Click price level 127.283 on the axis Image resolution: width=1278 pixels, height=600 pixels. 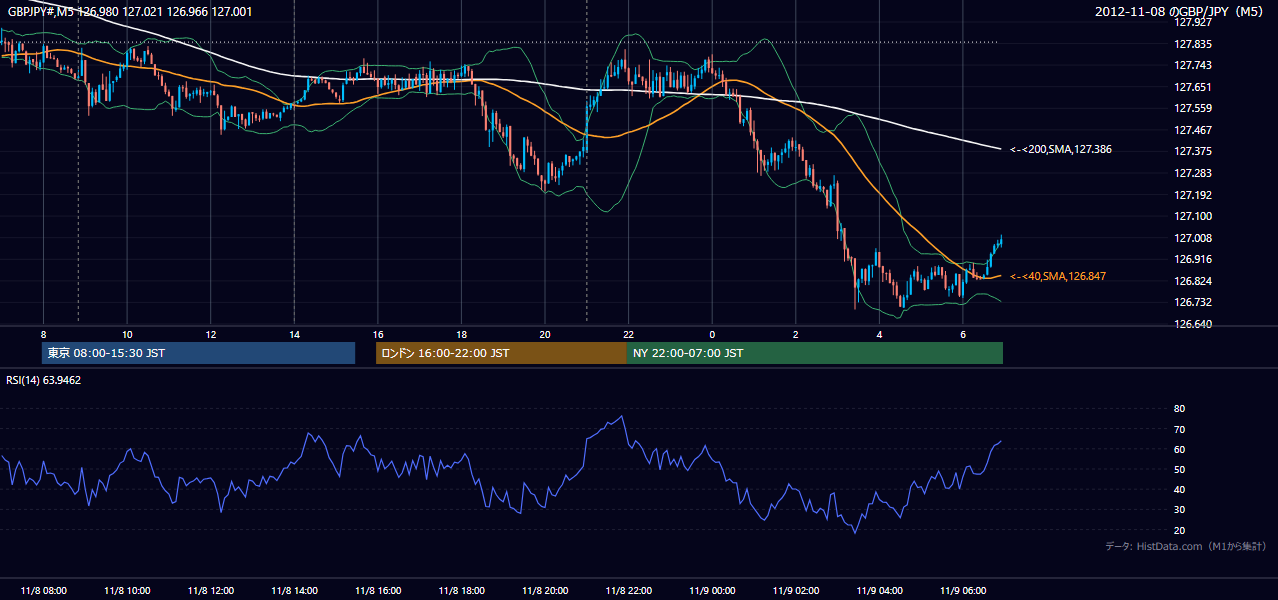1193,173
